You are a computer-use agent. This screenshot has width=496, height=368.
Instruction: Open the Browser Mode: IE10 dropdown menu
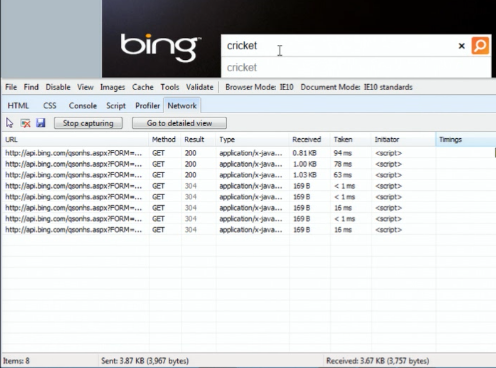point(259,87)
